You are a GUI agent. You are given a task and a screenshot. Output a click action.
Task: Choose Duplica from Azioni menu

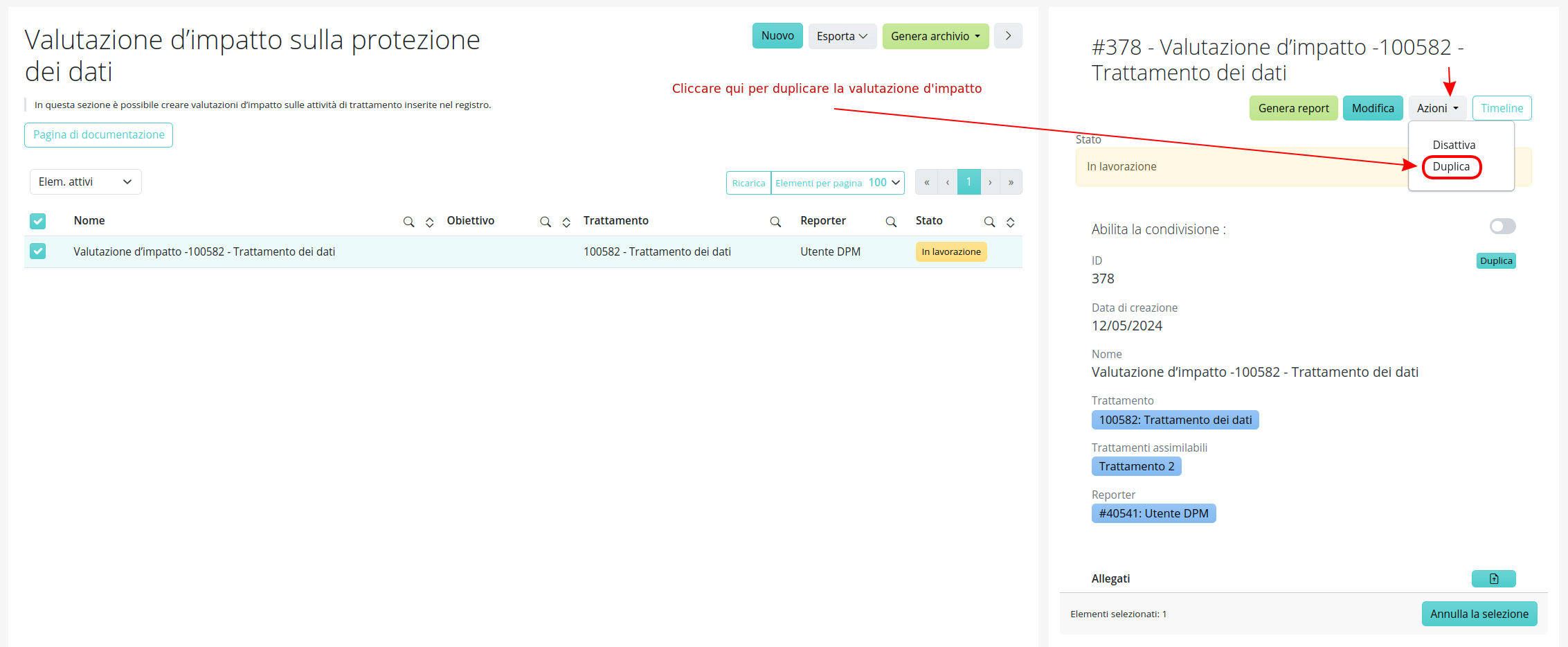(x=1451, y=166)
